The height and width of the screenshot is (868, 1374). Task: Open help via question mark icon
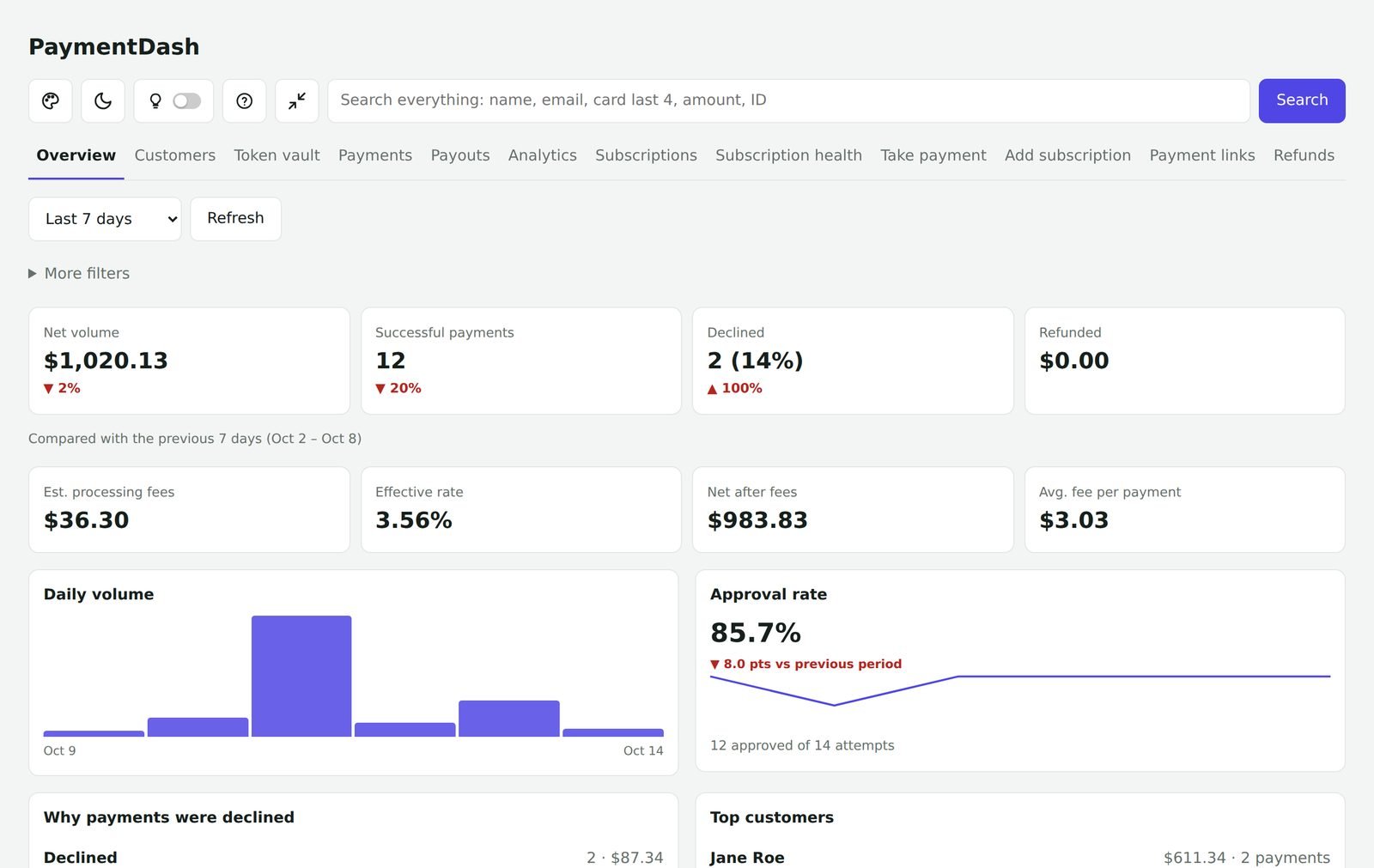tap(245, 100)
